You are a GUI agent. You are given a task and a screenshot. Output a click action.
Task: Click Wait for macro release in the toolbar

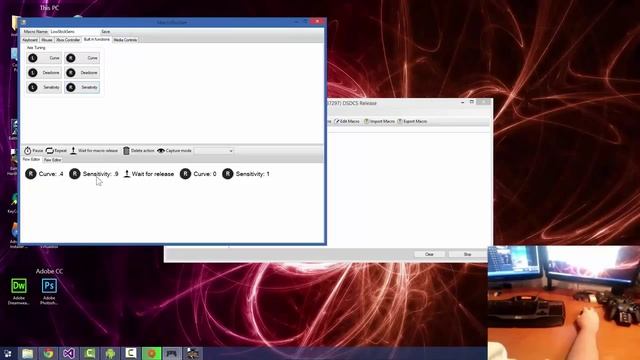pyautogui.click(x=94, y=151)
